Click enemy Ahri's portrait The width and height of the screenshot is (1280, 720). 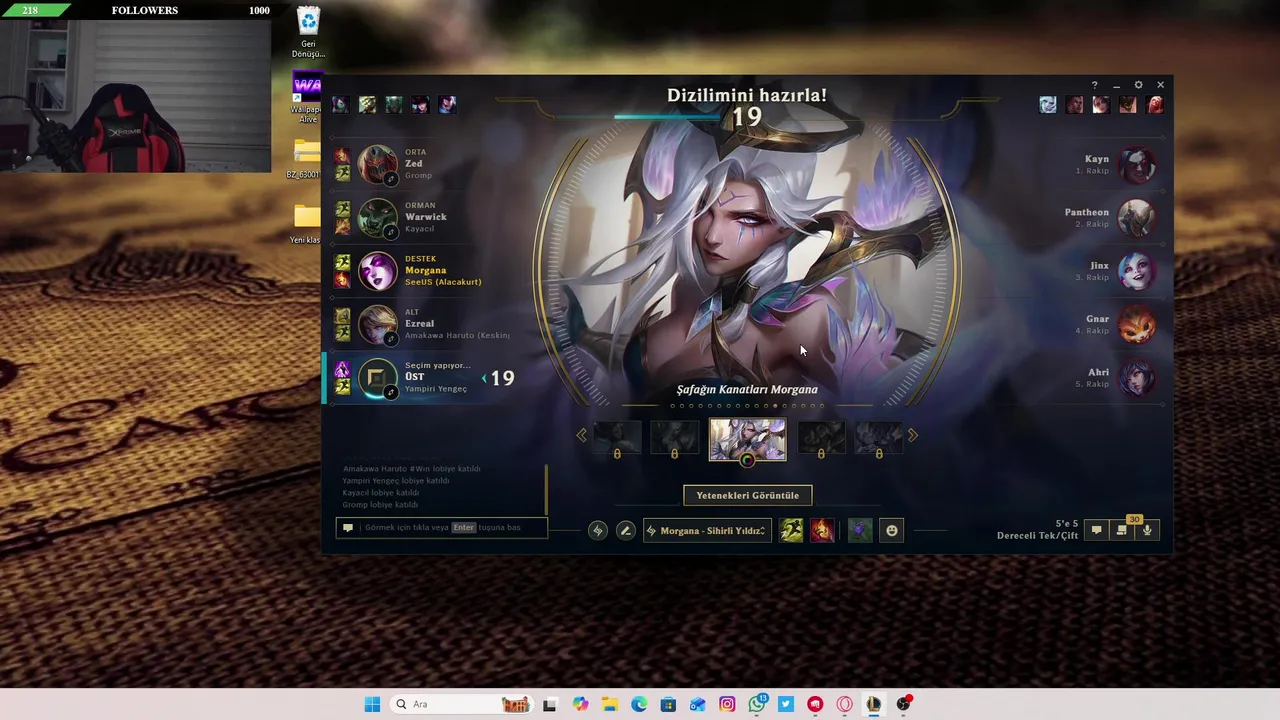click(1137, 378)
